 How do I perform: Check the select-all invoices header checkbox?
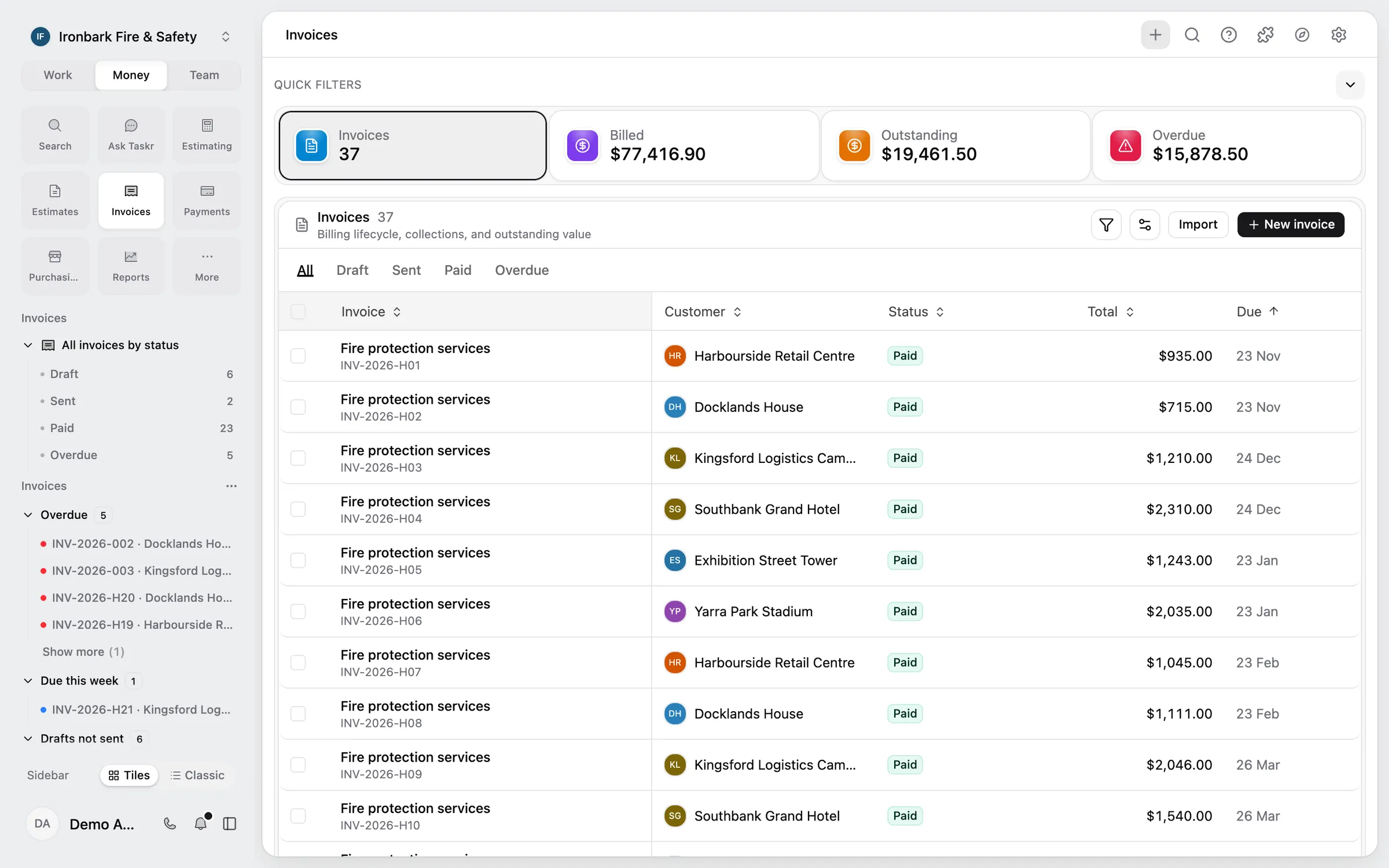tap(298, 311)
